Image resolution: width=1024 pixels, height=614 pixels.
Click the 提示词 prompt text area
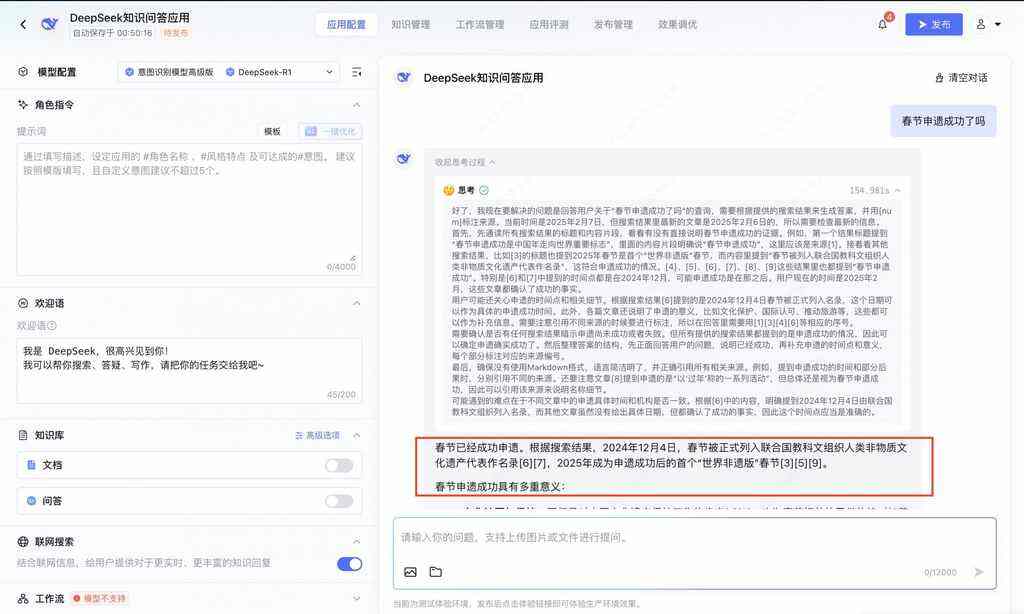coord(189,210)
